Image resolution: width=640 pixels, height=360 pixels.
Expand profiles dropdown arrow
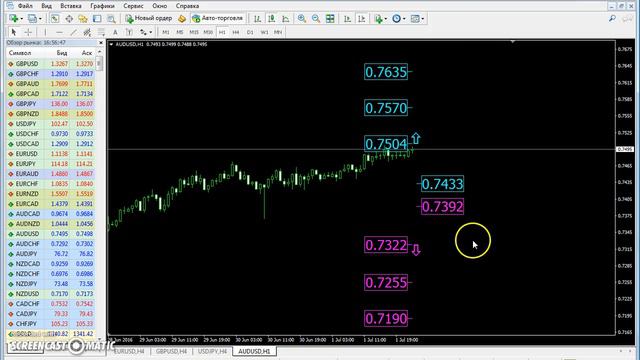tap(40, 19)
